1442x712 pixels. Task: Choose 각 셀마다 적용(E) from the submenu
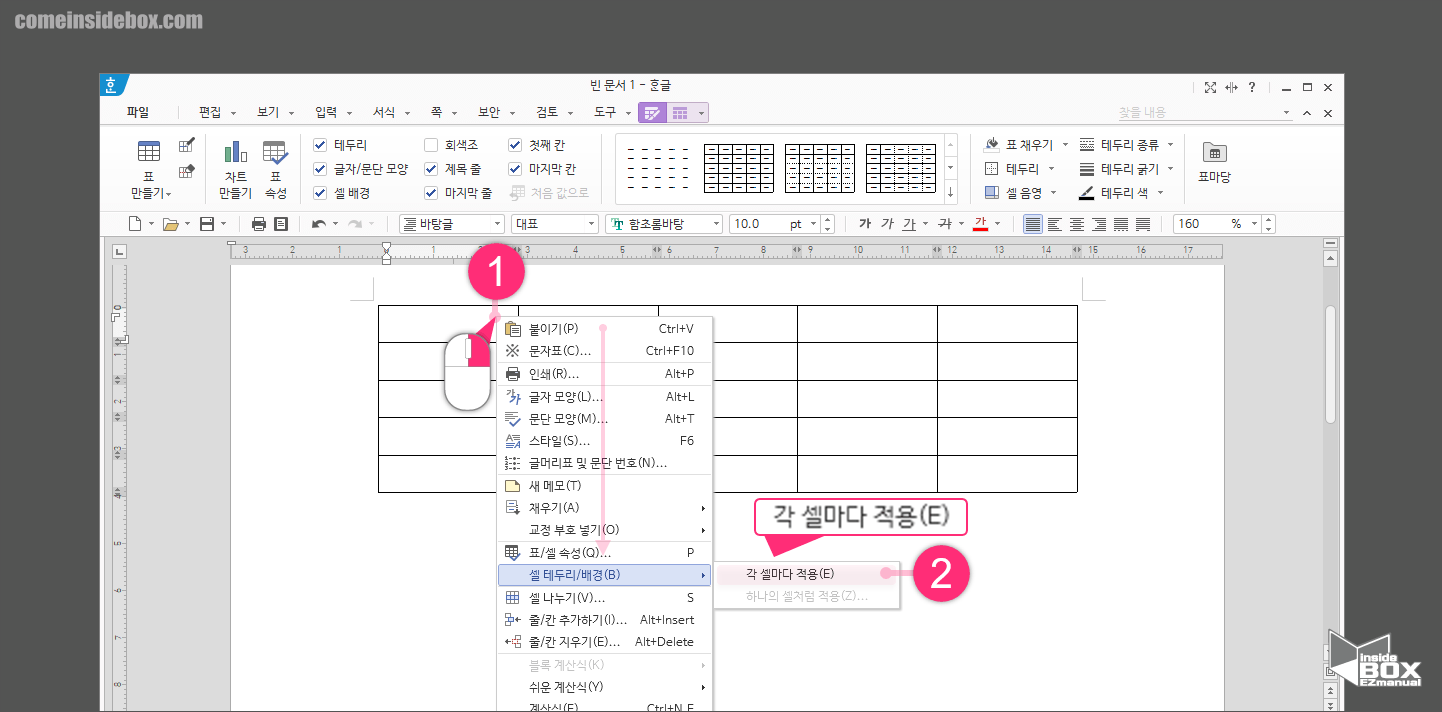coord(790,575)
